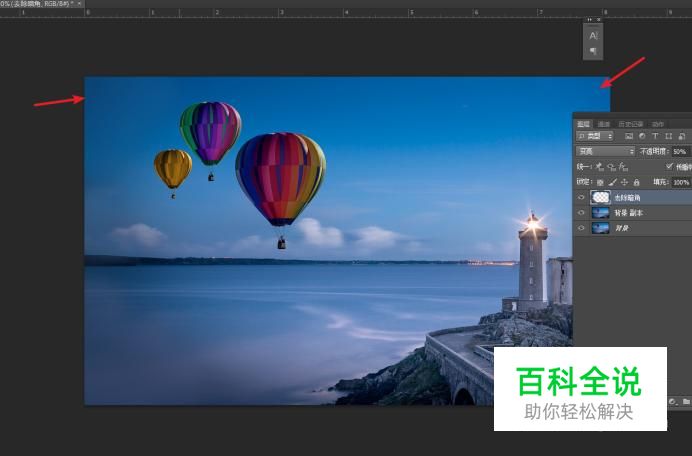Image resolution: width=692 pixels, height=456 pixels.
Task: Toggle lock all padlock icon
Action: pos(636,182)
